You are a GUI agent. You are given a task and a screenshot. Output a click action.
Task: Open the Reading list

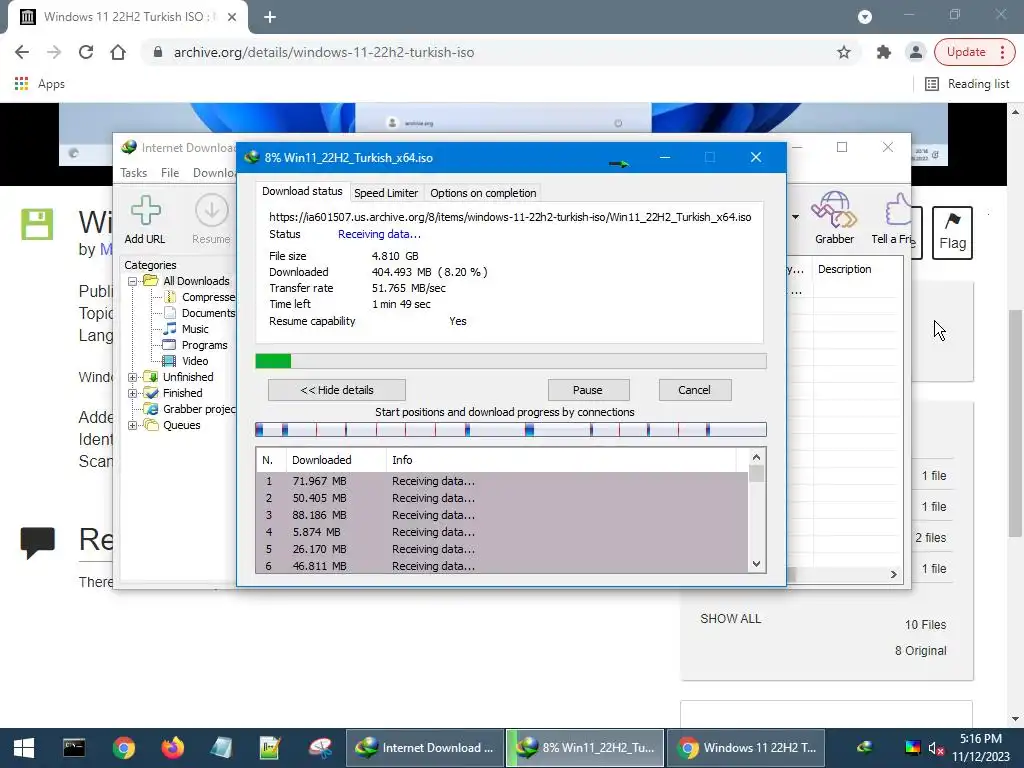(967, 84)
